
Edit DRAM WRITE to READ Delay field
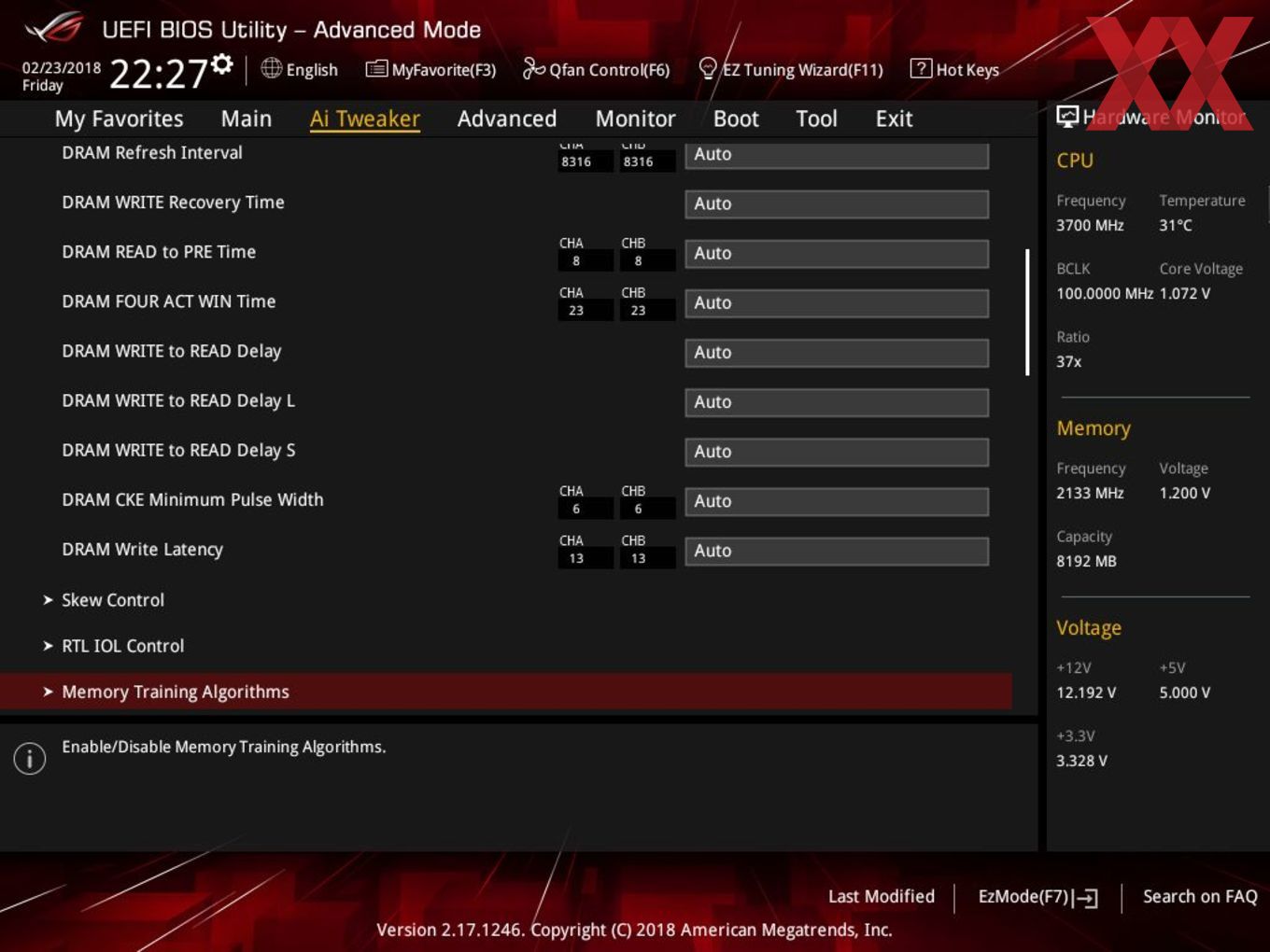[x=837, y=352]
